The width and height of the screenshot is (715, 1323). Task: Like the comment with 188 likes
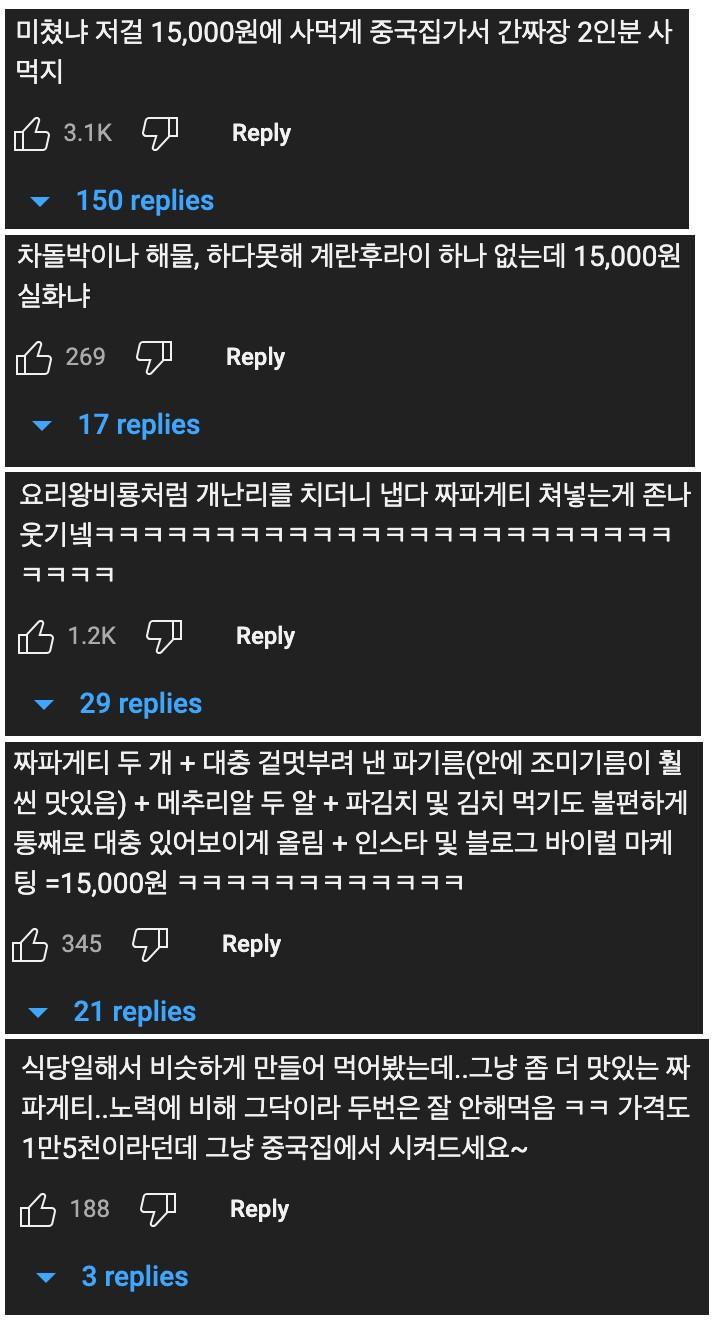click(38, 1210)
